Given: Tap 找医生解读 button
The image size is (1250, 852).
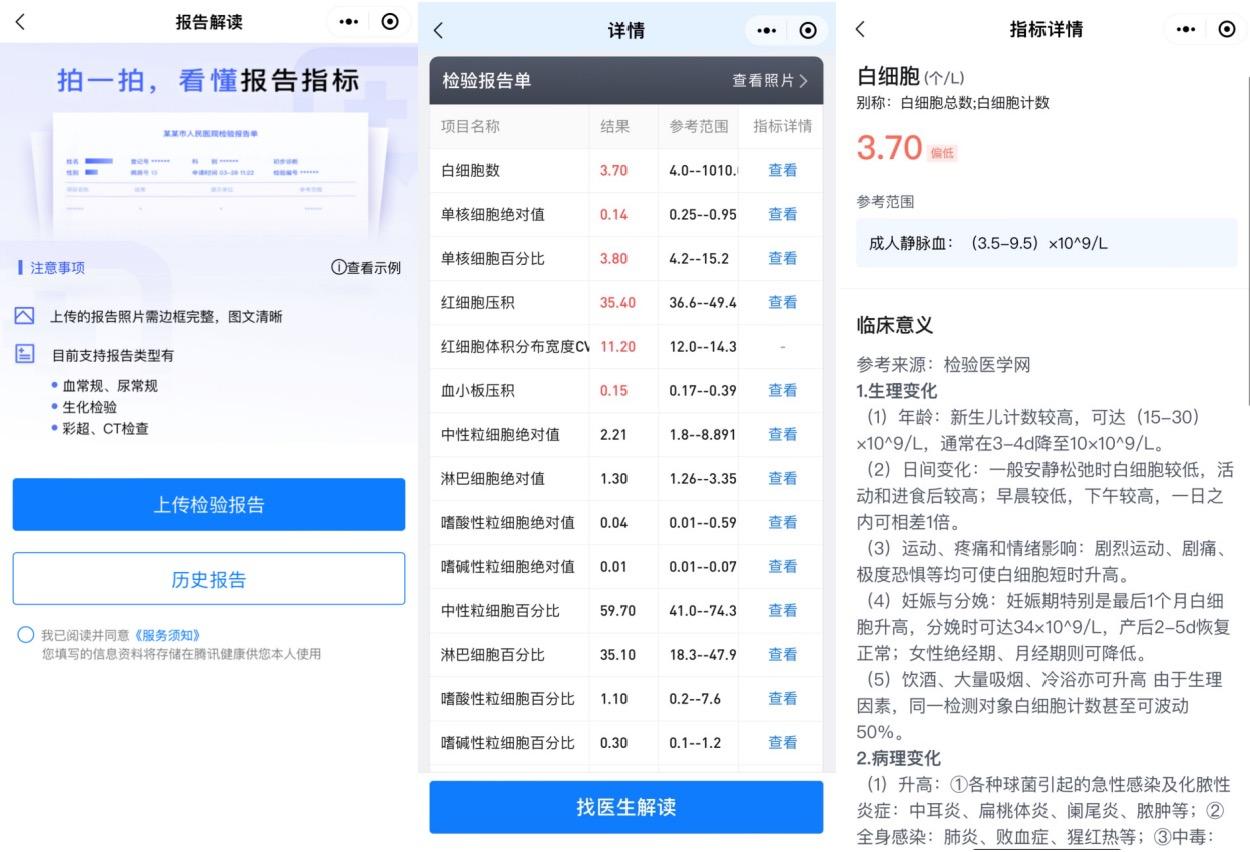Looking at the screenshot, I should click(x=626, y=807).
